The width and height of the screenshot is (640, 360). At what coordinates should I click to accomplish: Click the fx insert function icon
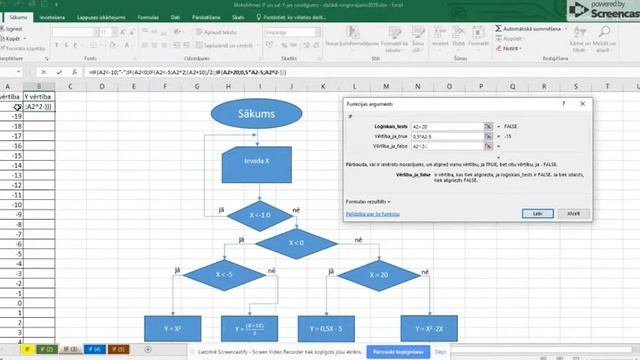[74, 72]
